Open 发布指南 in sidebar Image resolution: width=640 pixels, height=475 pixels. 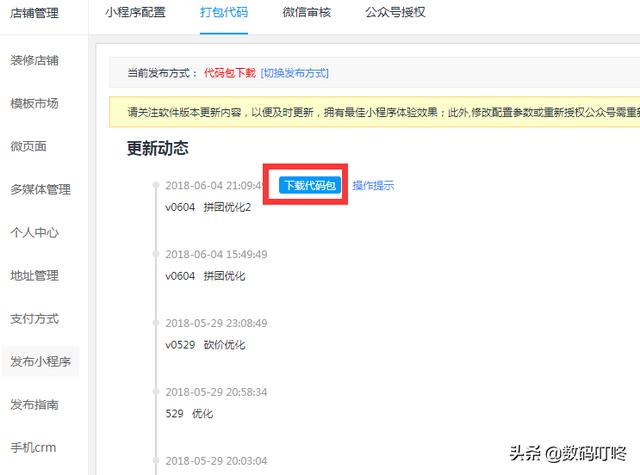[34, 404]
